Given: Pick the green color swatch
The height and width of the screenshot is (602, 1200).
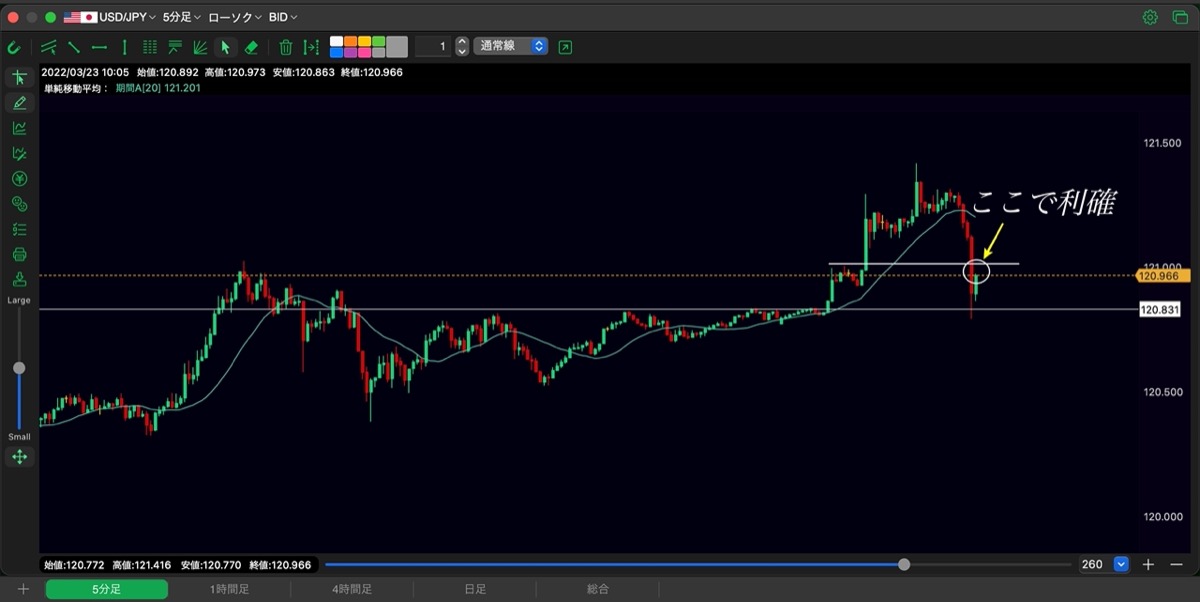Looking at the screenshot, I should [x=379, y=42].
